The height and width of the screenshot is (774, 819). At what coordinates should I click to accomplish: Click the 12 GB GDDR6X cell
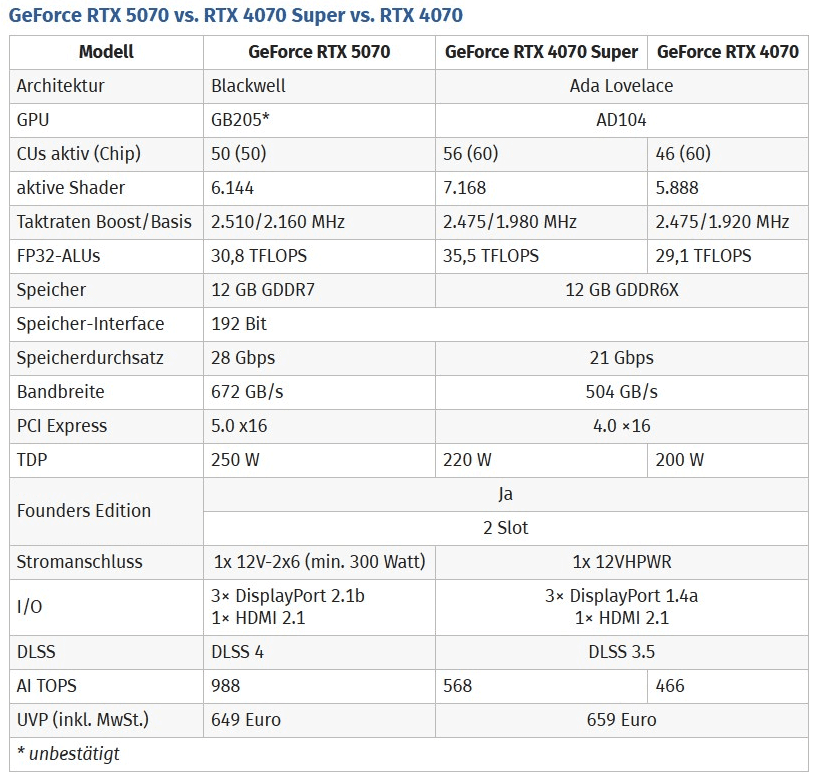[622, 289]
